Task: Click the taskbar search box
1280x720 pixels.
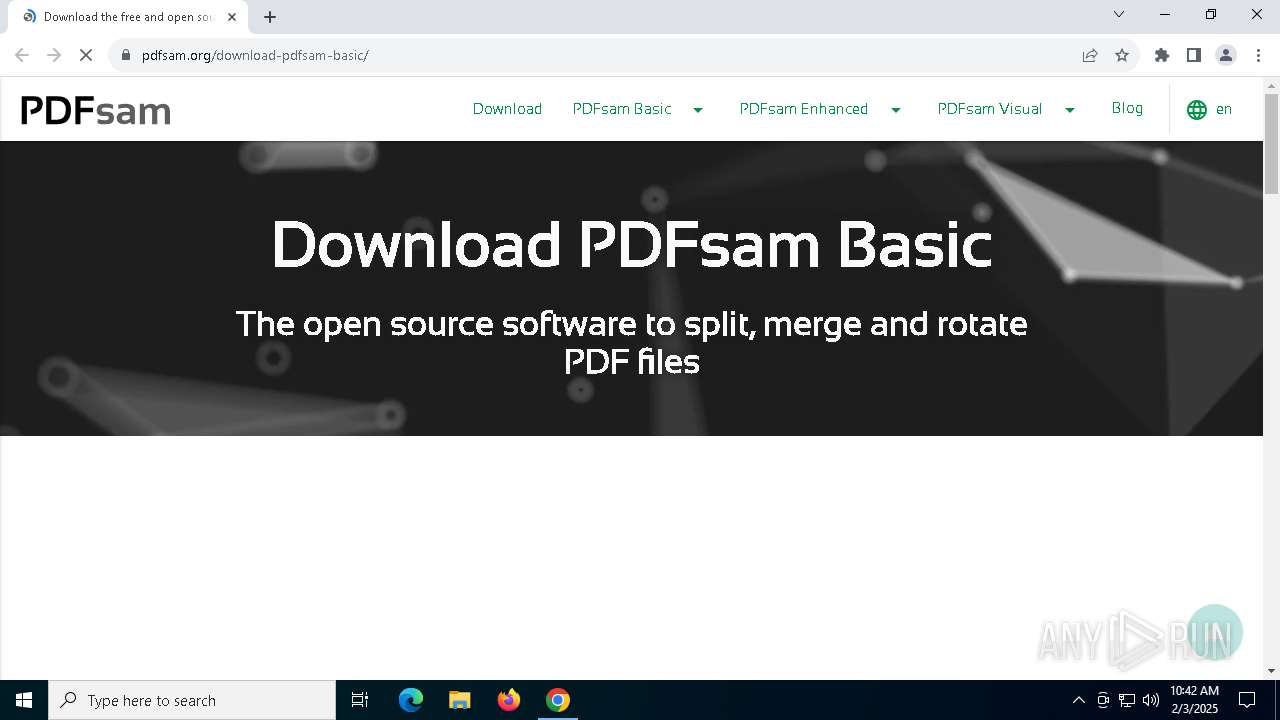Action: 192,700
